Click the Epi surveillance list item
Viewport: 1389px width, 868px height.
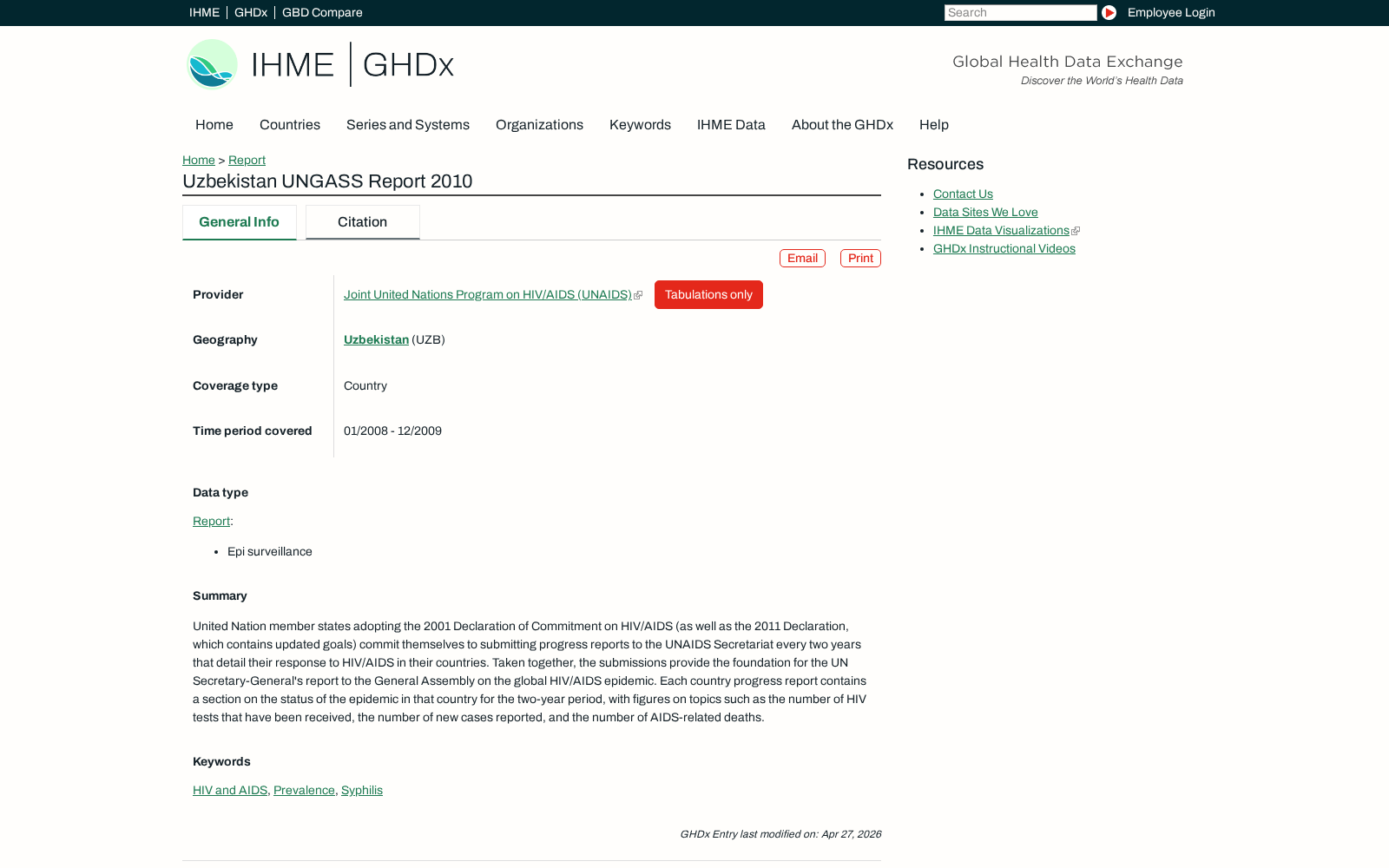pyautogui.click(x=270, y=551)
